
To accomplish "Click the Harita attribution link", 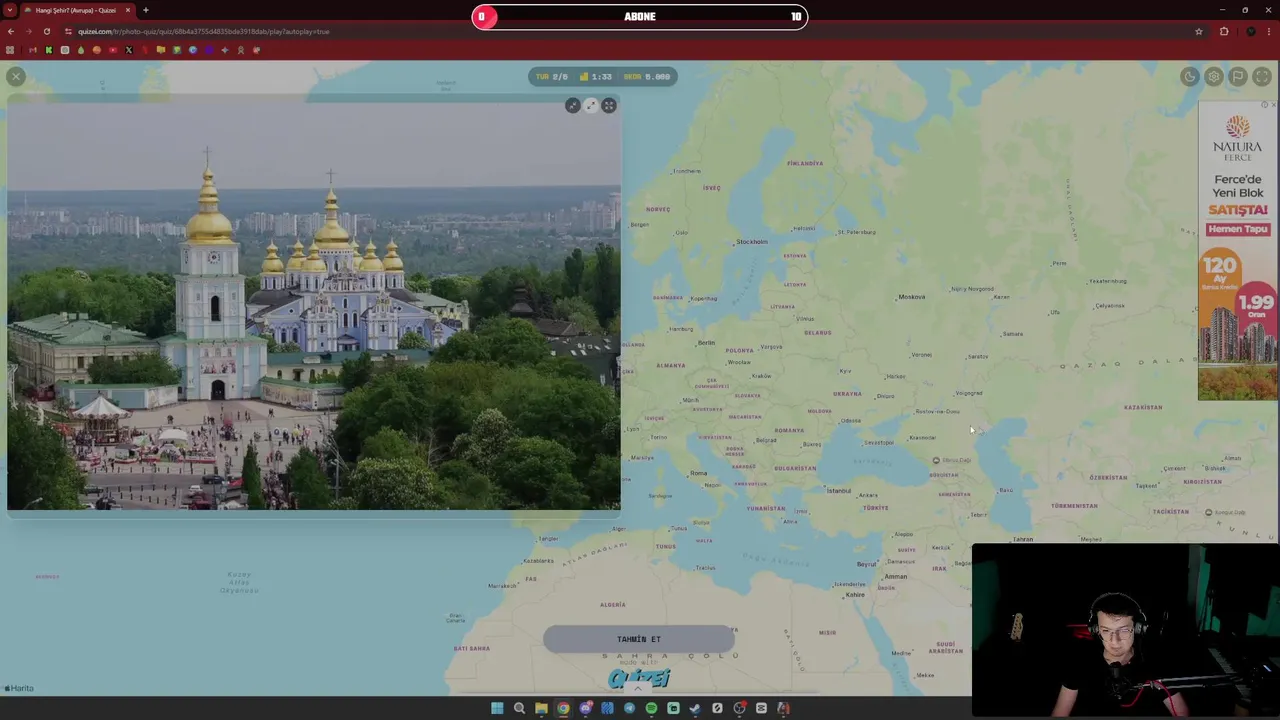I will pos(19,688).
